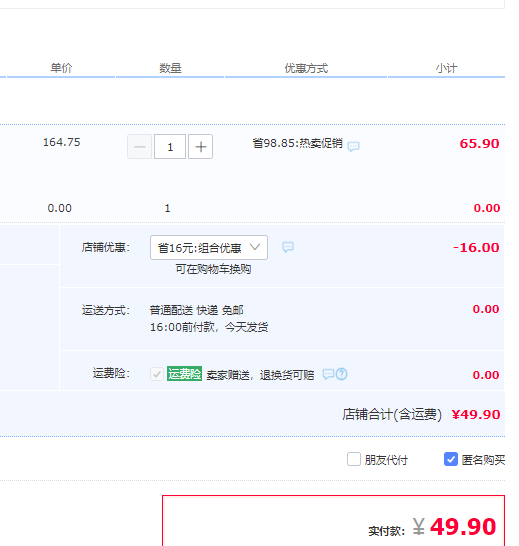
Task: Click the 单价 column header
Action: 61,68
